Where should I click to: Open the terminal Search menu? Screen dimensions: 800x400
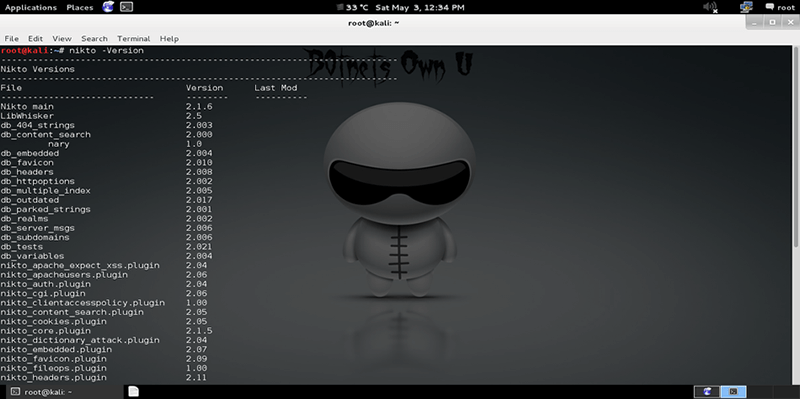(x=94, y=38)
